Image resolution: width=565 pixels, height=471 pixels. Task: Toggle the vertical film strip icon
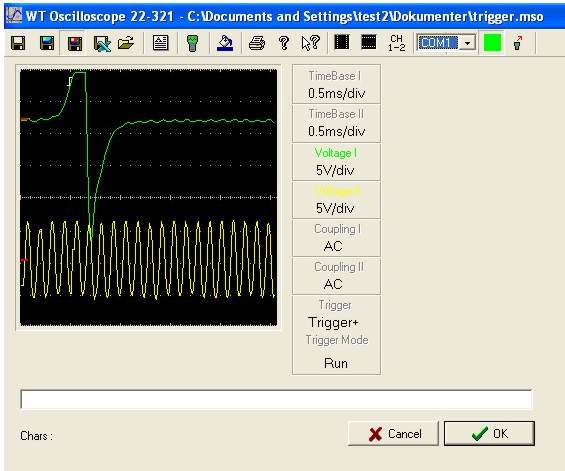[x=342, y=42]
